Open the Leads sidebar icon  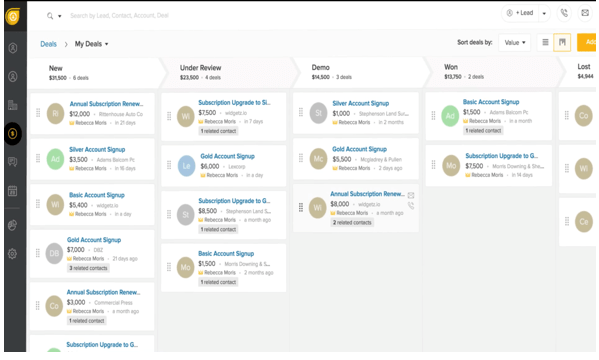13,48
